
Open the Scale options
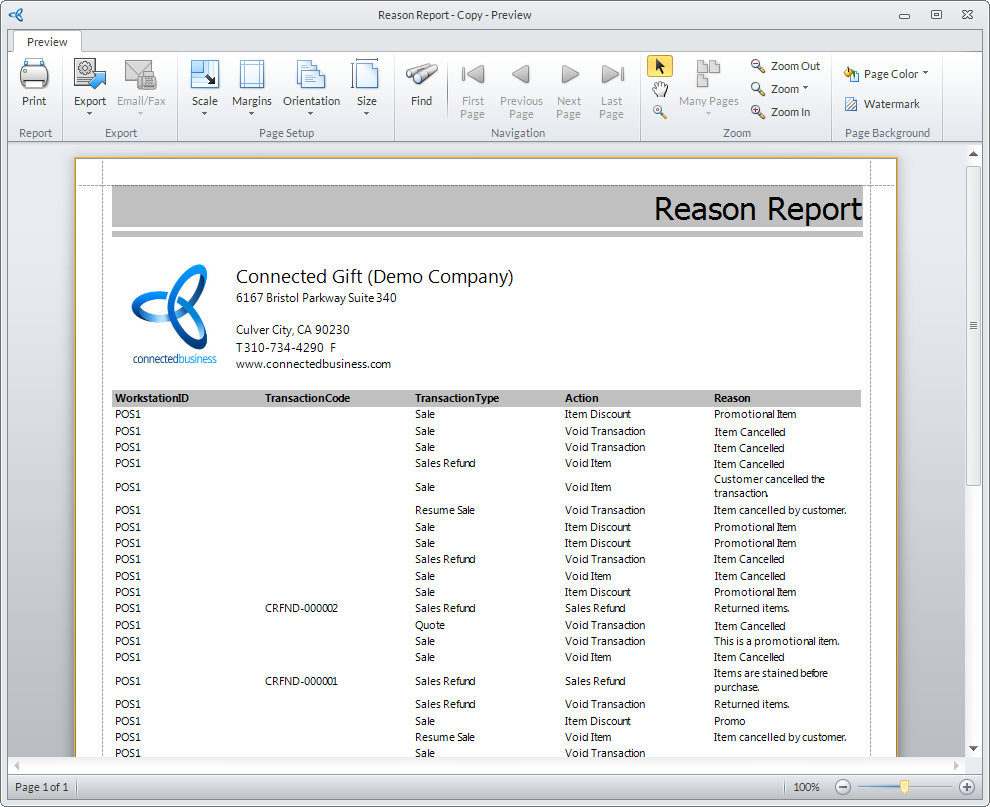[x=204, y=76]
